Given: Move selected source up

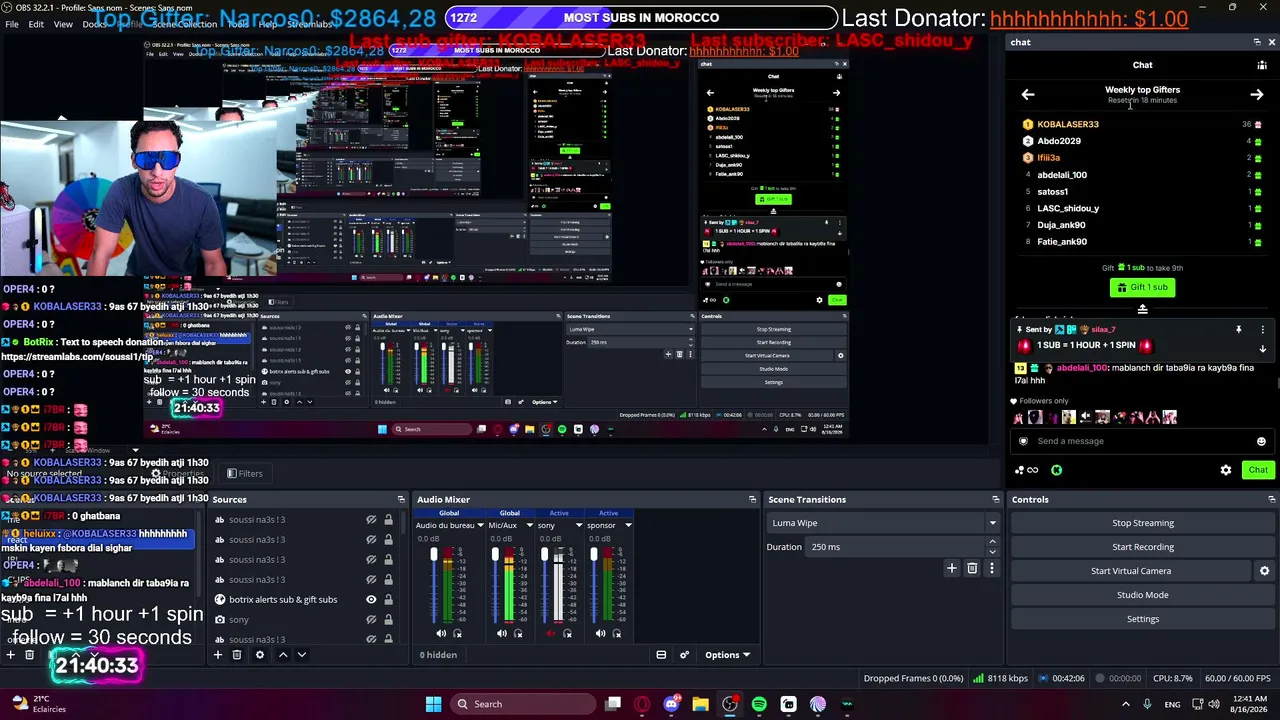Looking at the screenshot, I should (283, 655).
